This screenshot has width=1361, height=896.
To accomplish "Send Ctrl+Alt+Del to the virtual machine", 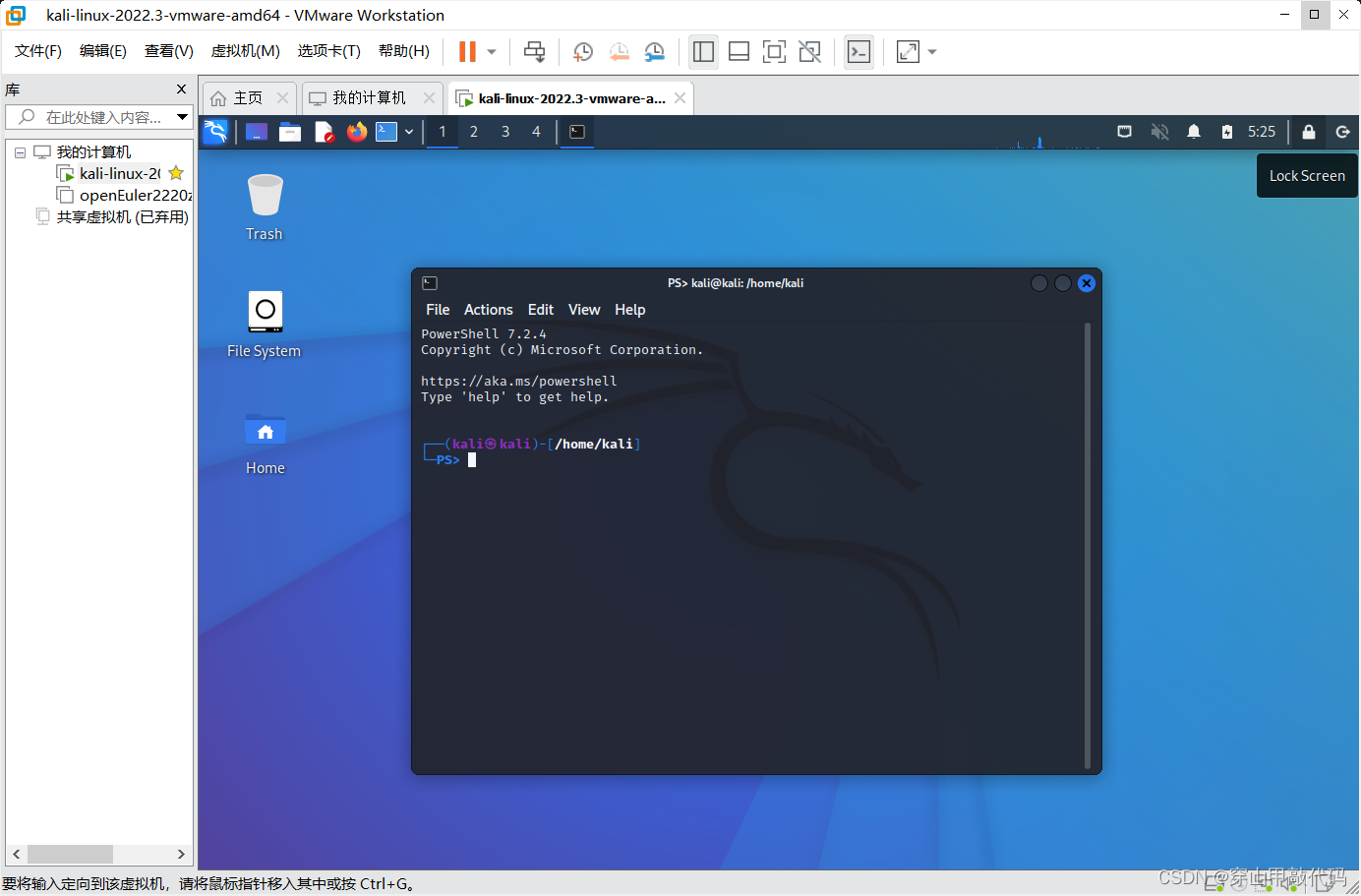I will (534, 51).
